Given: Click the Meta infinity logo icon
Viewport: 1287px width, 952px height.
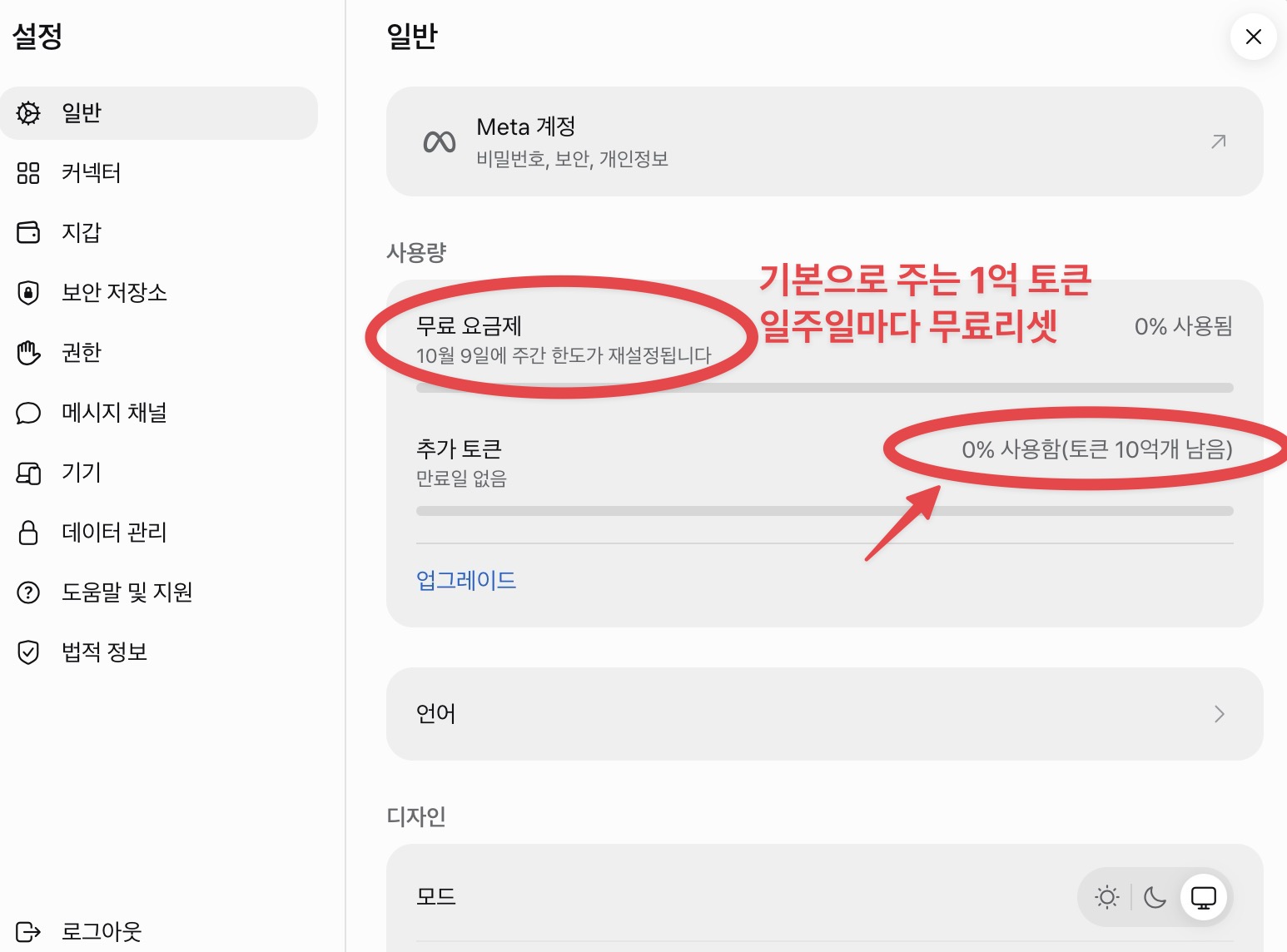Looking at the screenshot, I should [440, 142].
